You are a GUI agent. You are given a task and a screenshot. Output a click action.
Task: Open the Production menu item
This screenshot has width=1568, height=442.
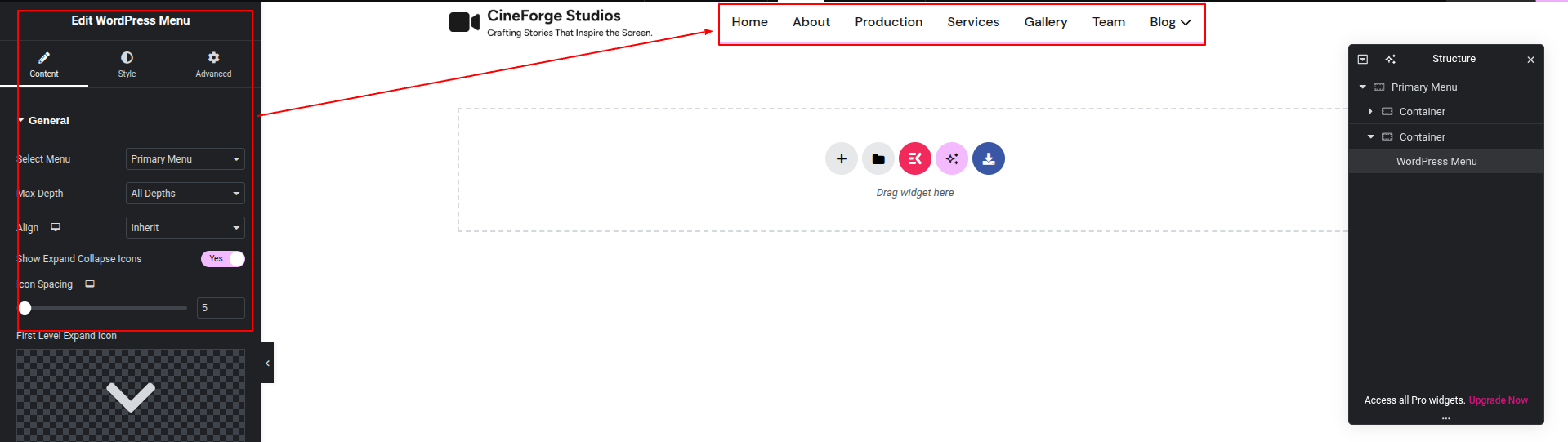(888, 22)
